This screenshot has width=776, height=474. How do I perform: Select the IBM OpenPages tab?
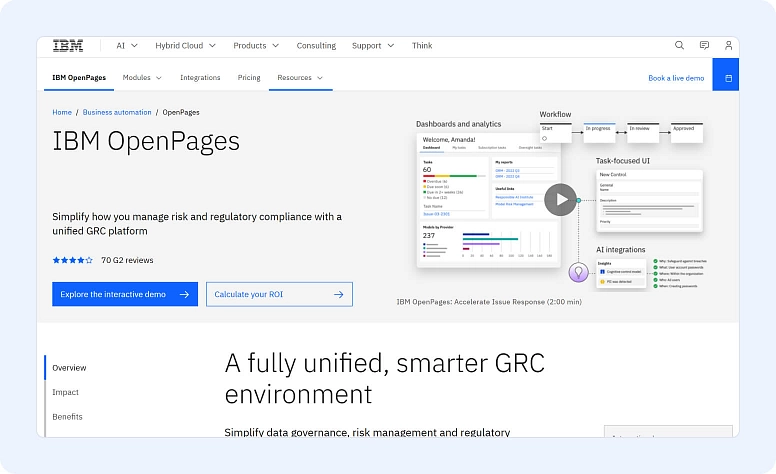pyautogui.click(x=79, y=78)
